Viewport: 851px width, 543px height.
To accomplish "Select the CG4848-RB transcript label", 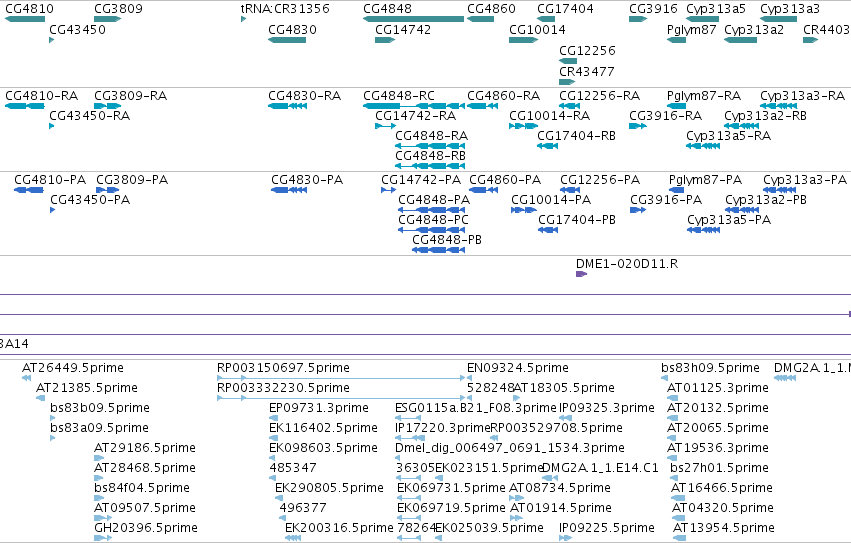I will pyautogui.click(x=430, y=156).
